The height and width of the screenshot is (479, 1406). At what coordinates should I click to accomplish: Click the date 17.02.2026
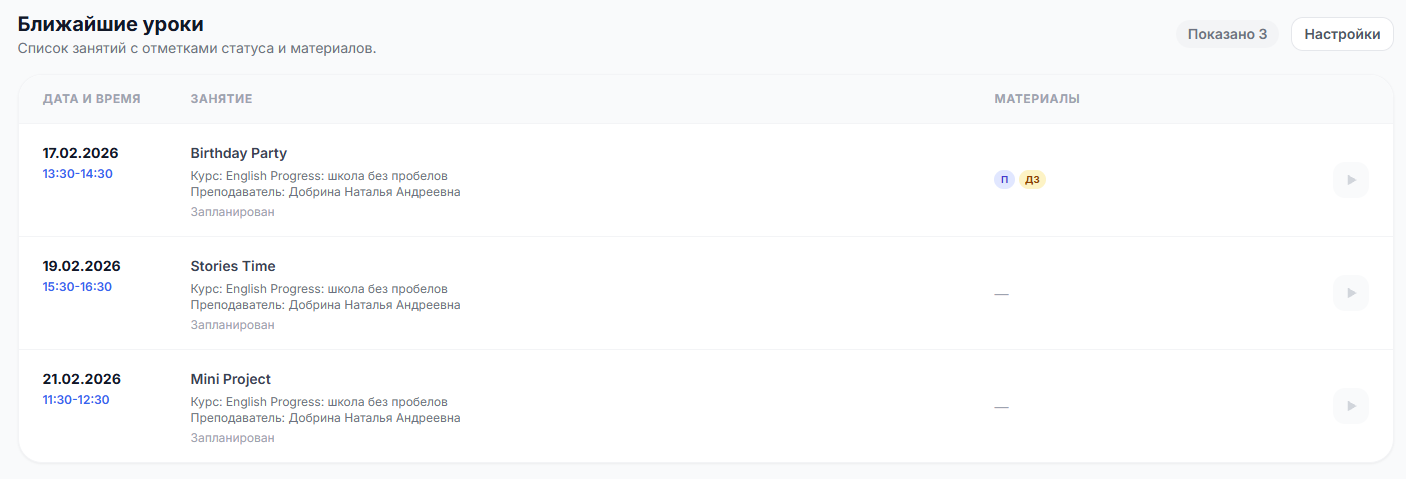pyautogui.click(x=81, y=153)
